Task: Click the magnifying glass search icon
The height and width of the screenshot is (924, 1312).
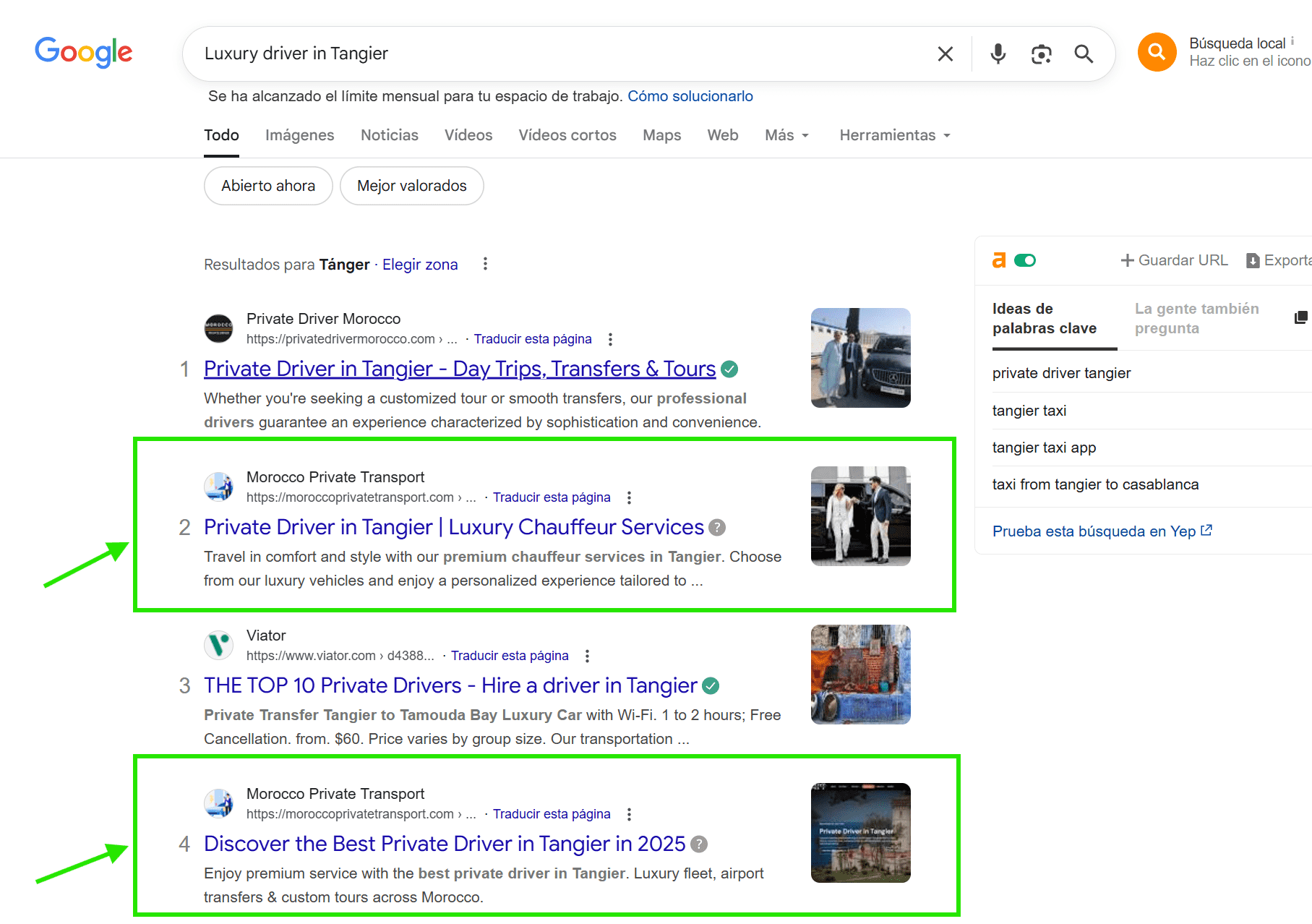Action: [x=1083, y=54]
